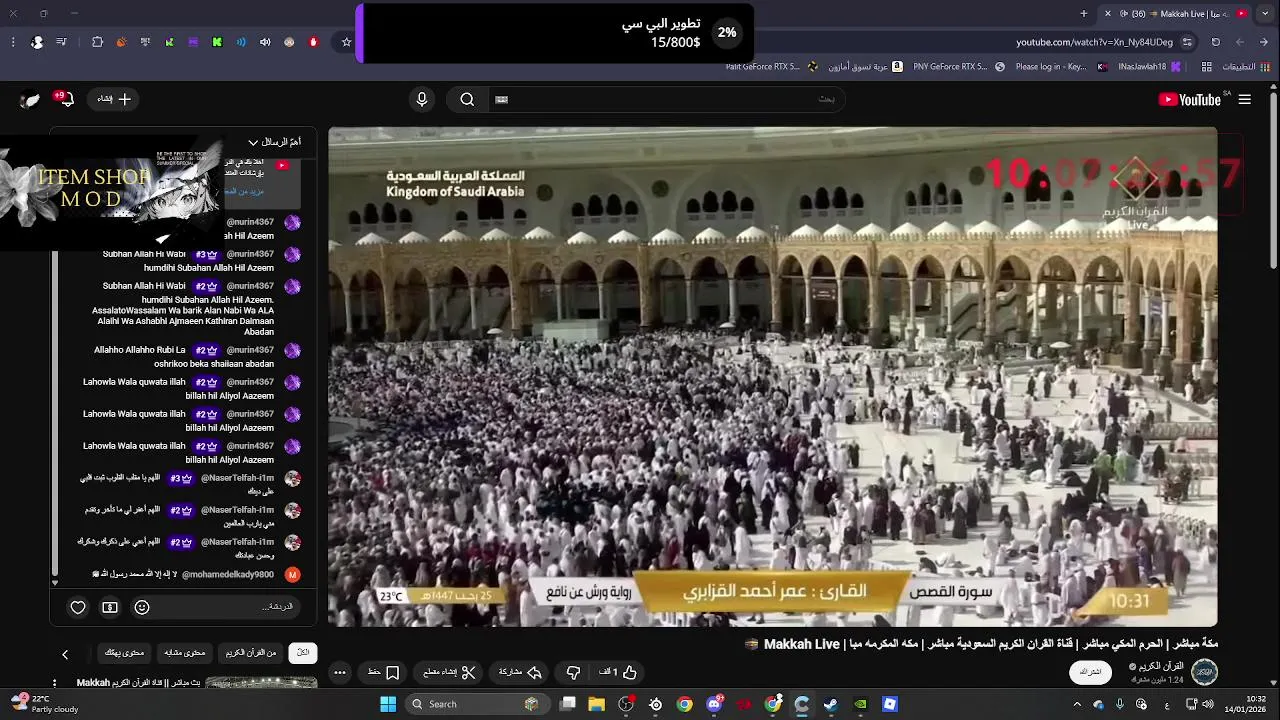Open the suggested Makkah video thumbnail

click(x=261, y=683)
